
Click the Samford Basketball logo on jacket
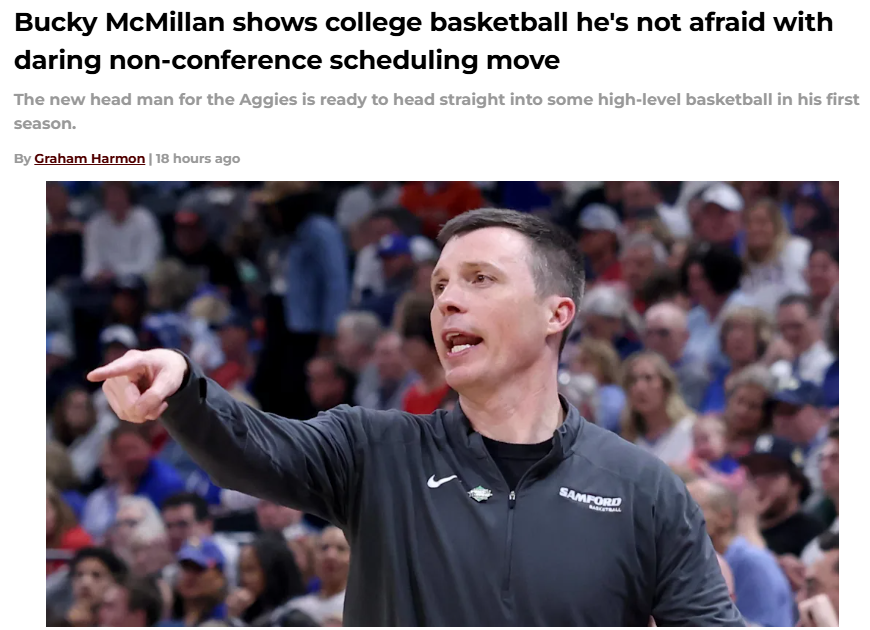click(590, 498)
